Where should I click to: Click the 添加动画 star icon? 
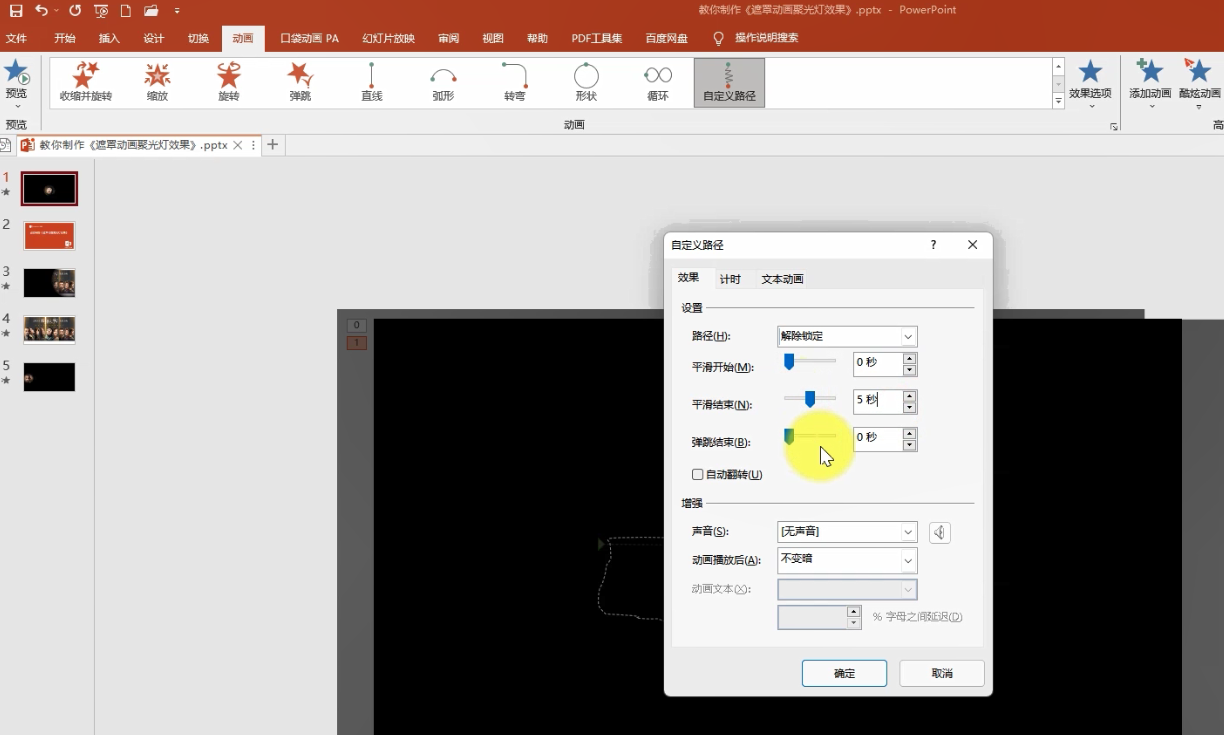point(1149,73)
